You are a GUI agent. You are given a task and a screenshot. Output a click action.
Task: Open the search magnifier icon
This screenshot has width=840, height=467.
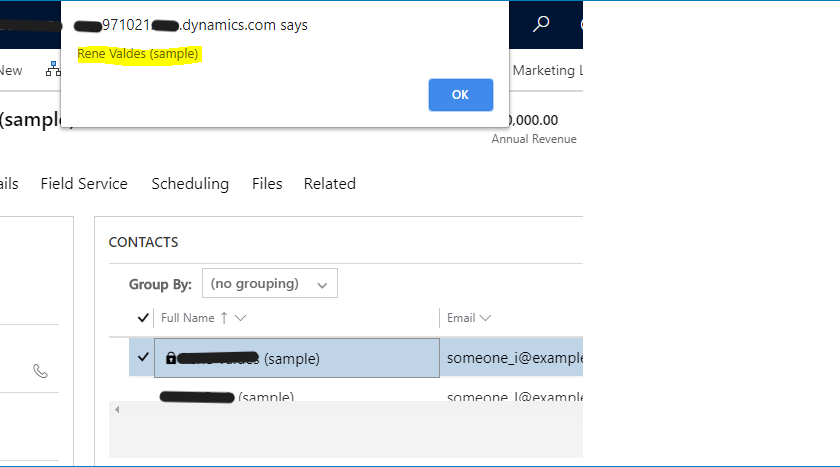click(541, 24)
